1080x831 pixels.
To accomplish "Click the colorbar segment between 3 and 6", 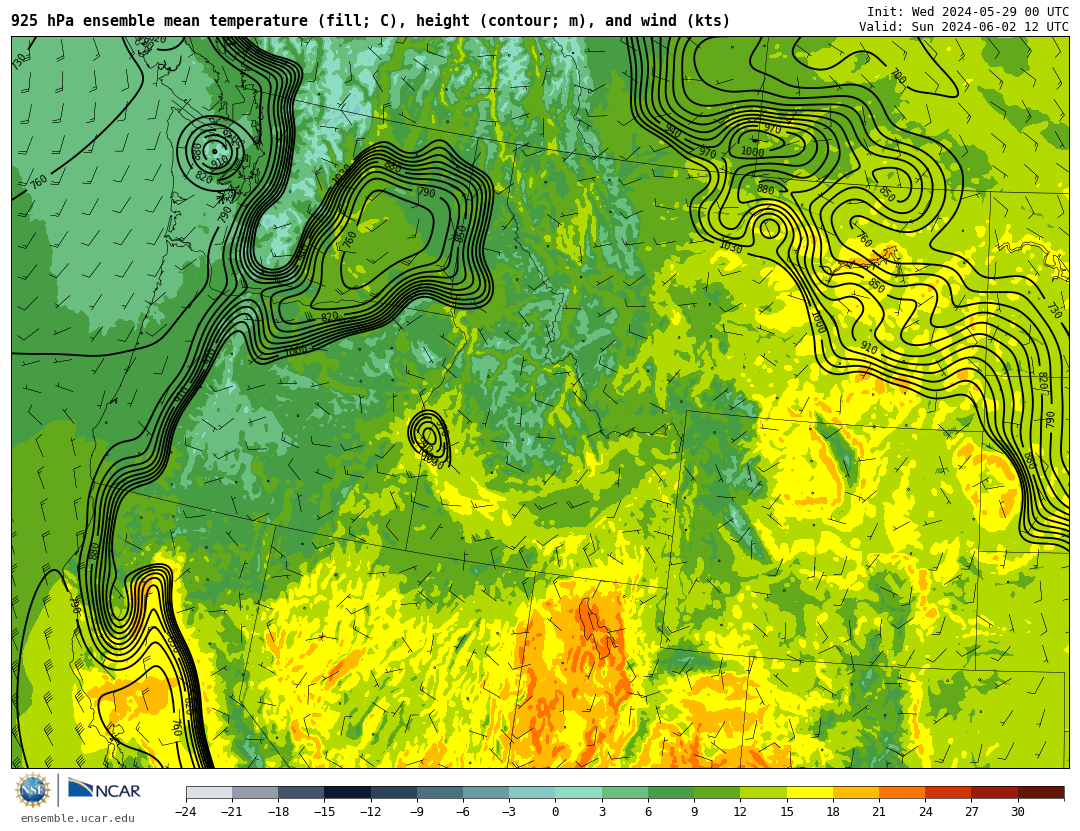I will tap(625, 792).
